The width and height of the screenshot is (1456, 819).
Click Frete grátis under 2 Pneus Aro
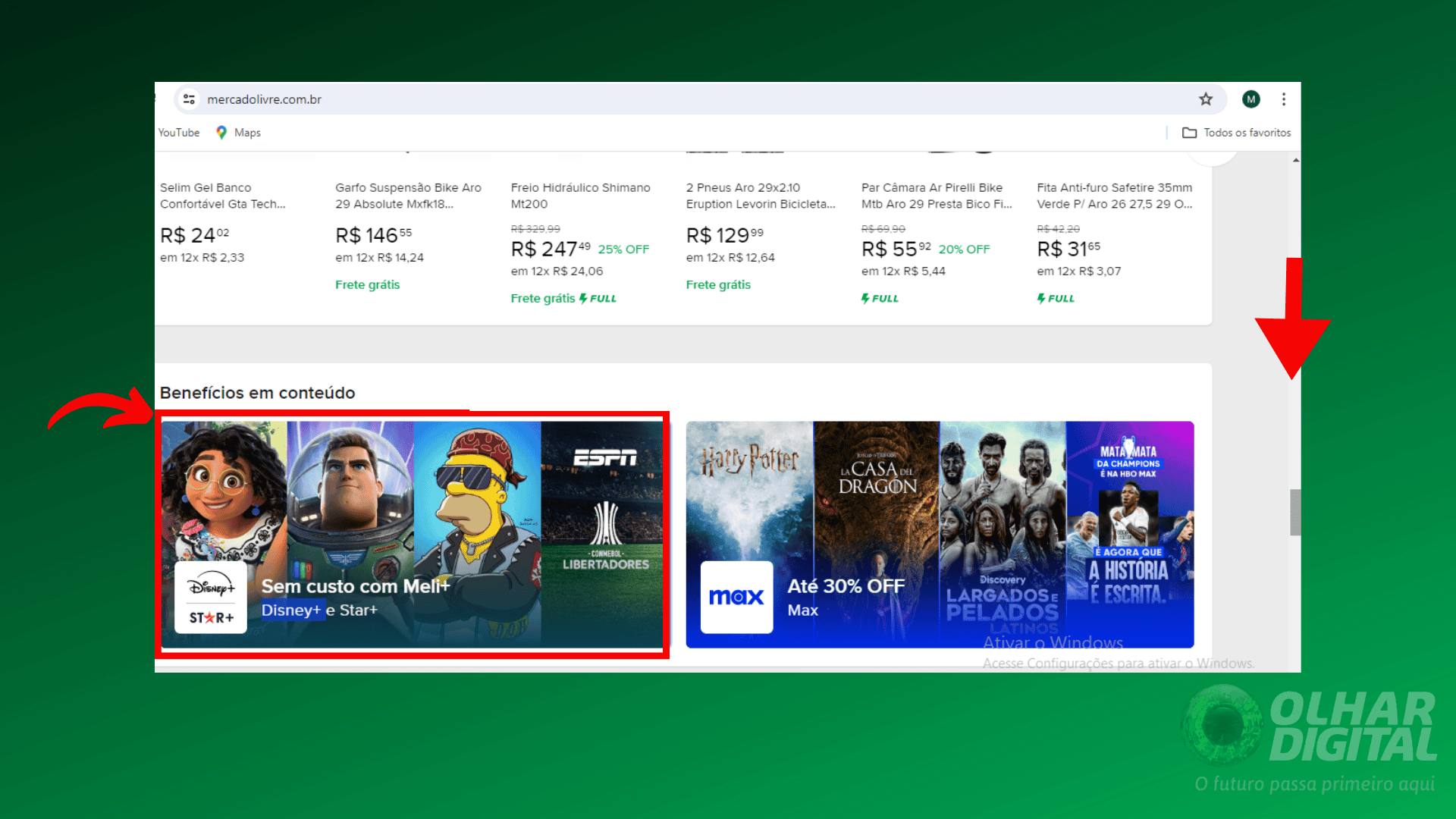click(x=718, y=285)
